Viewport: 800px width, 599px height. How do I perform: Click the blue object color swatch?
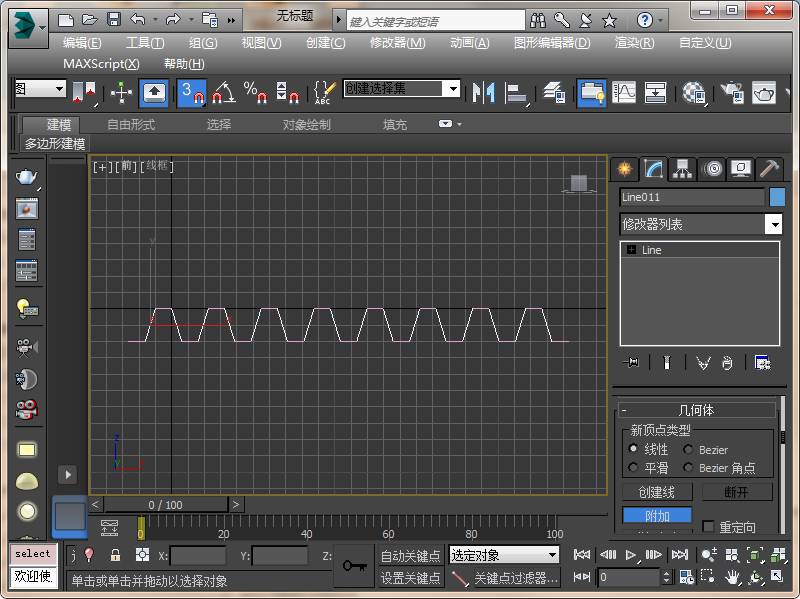tap(777, 197)
